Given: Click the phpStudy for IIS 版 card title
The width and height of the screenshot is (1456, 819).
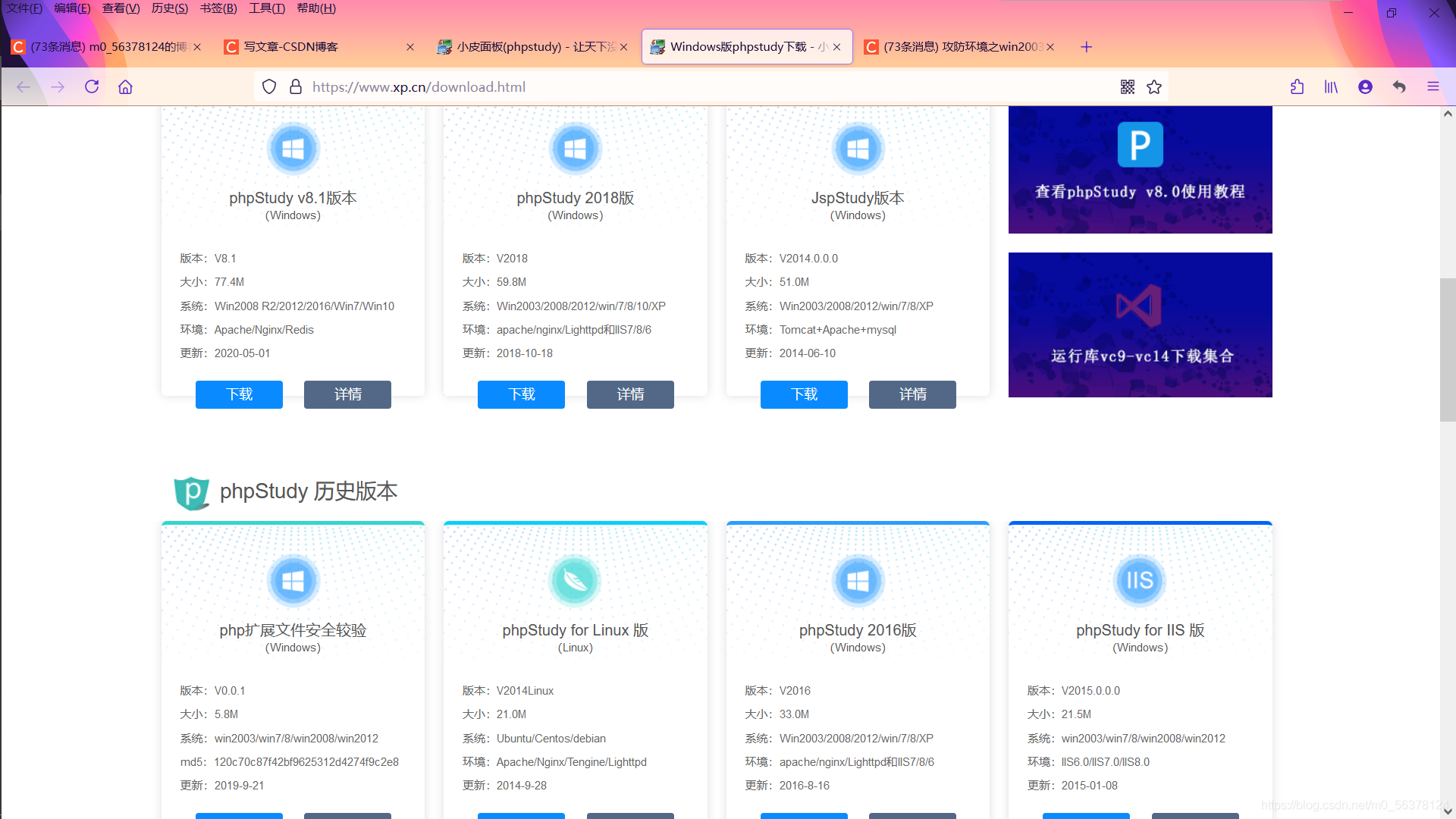Looking at the screenshot, I should pyautogui.click(x=1140, y=630).
